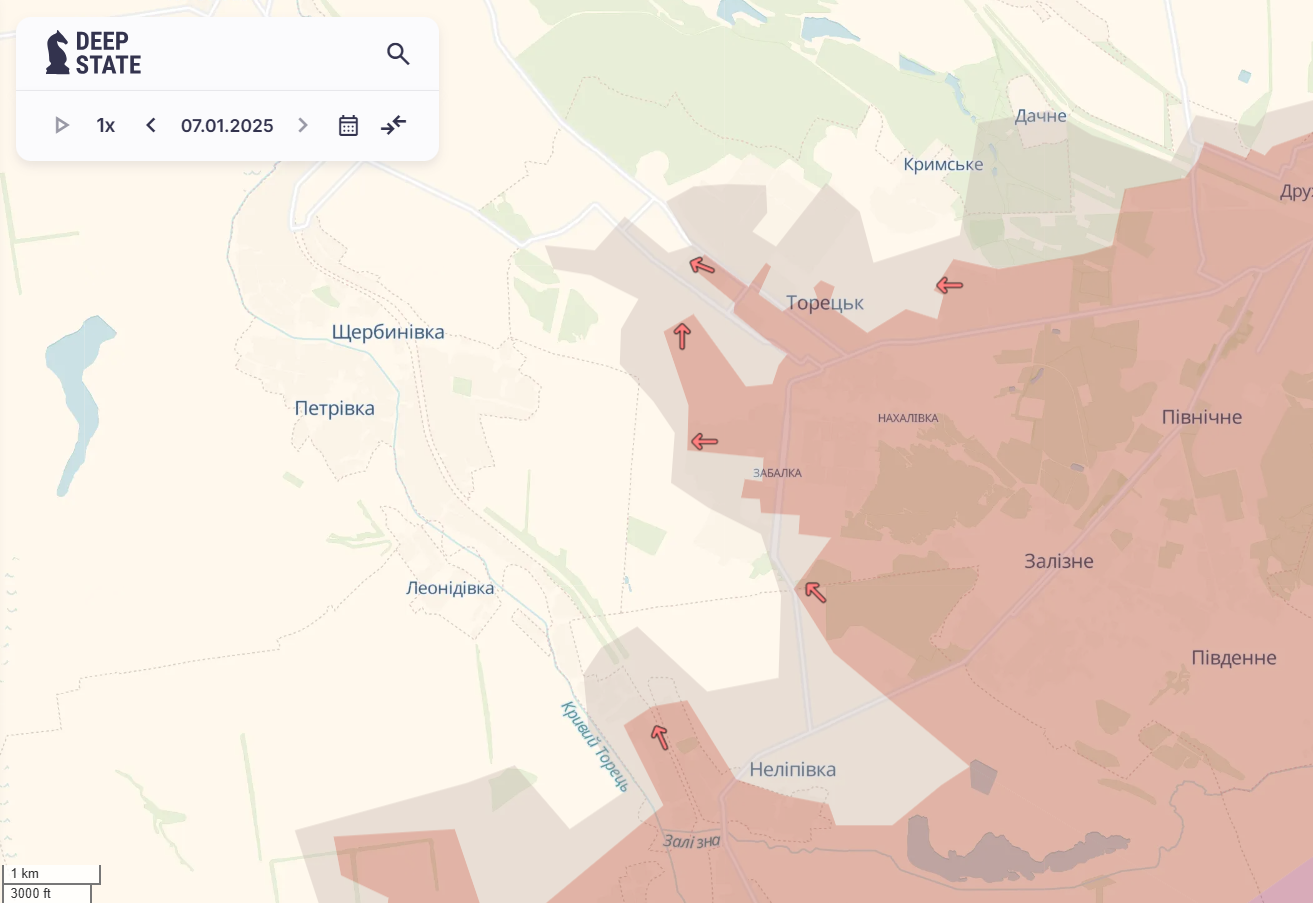The image size is (1313, 903).
Task: Click the 3000 ft scale bar
Action: coord(47,893)
